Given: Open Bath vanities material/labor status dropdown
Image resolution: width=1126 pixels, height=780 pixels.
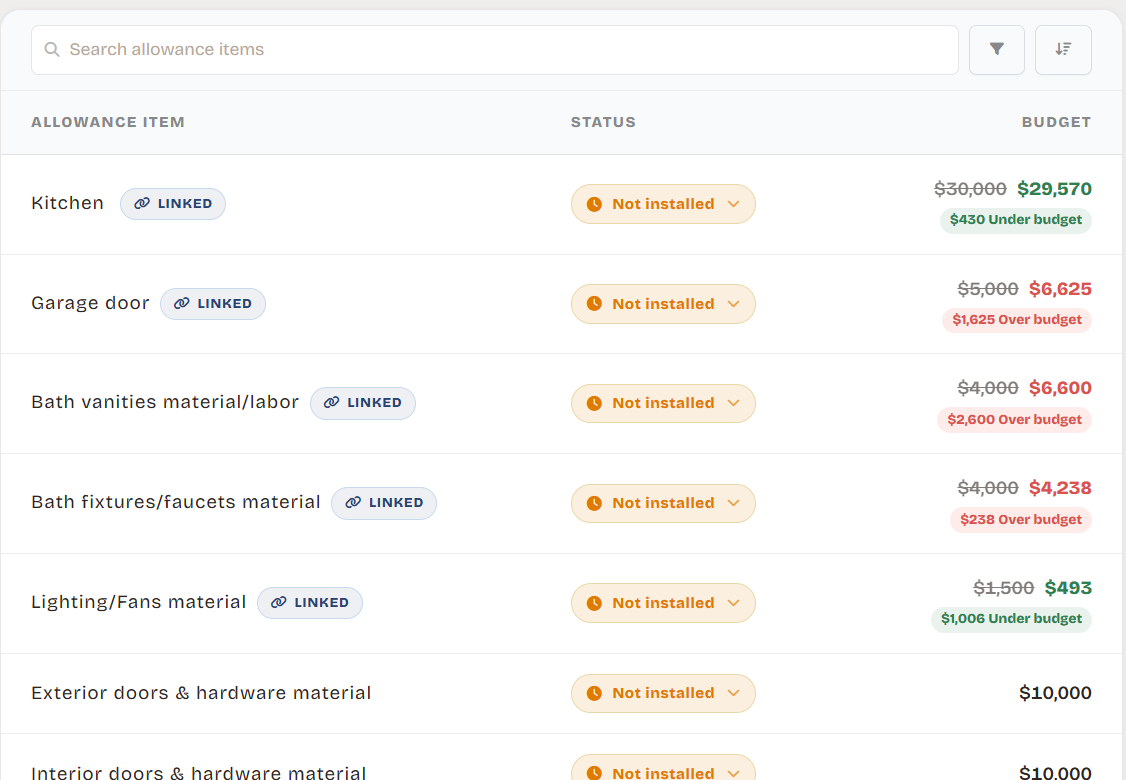Looking at the screenshot, I should coord(664,403).
